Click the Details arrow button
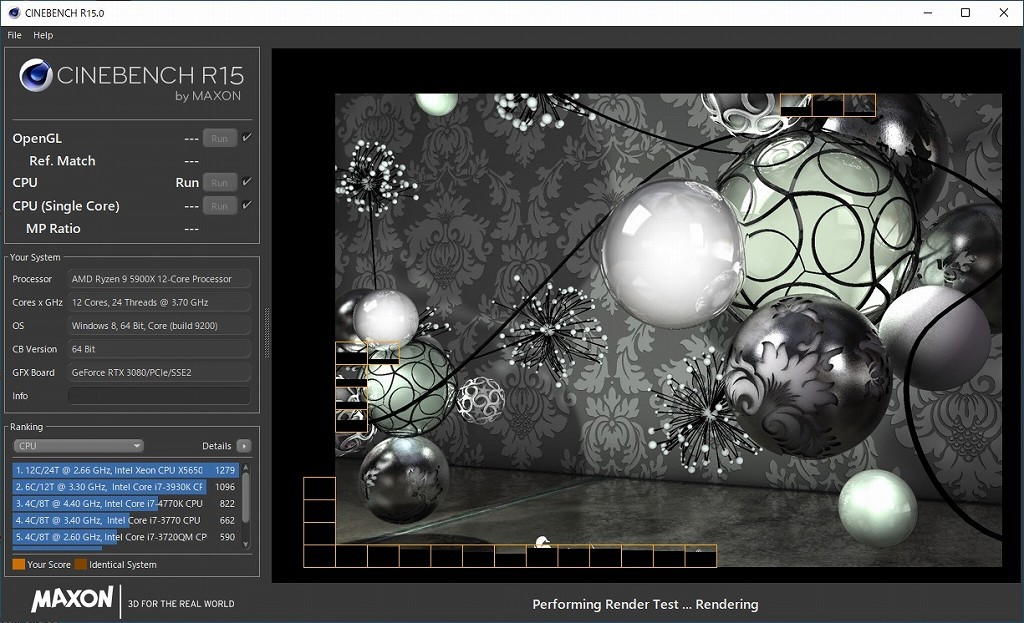Viewport: 1024px width, 623px height. point(243,446)
